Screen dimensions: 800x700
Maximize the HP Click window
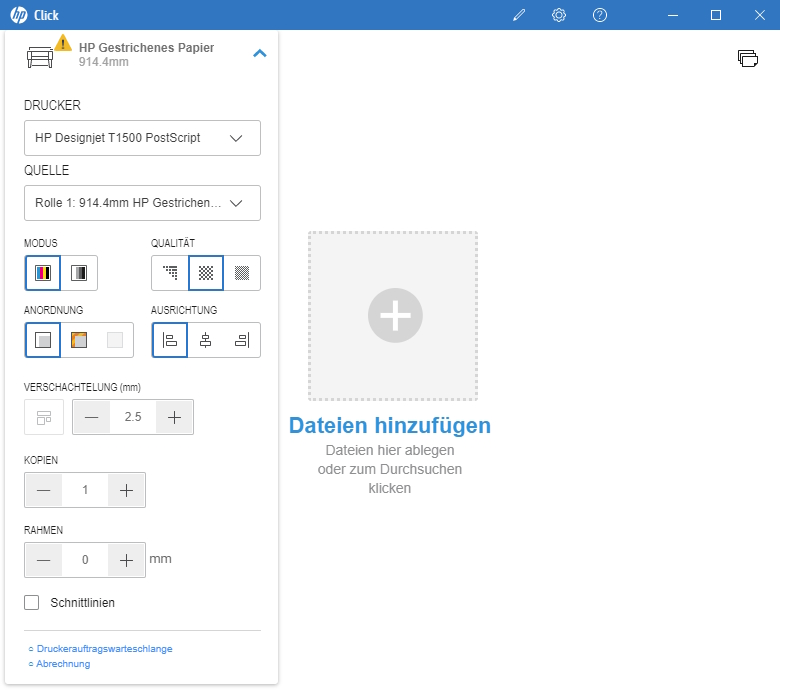coord(716,15)
